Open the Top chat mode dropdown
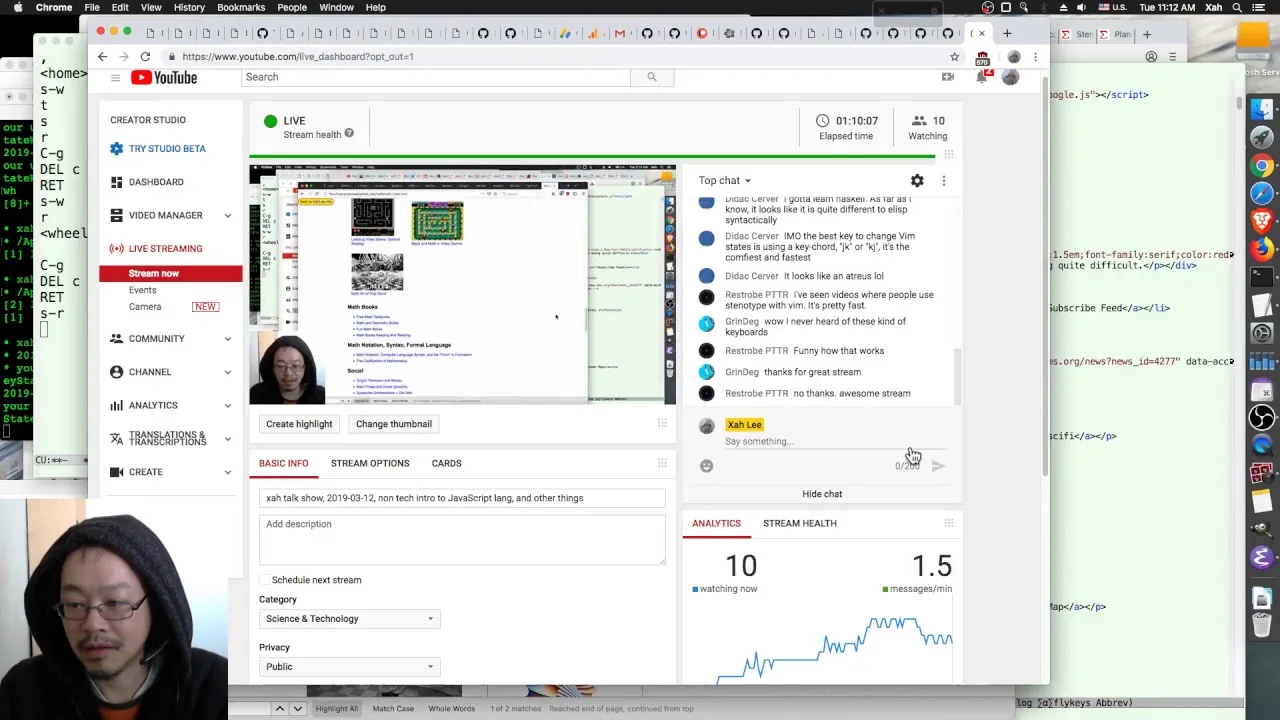 click(725, 181)
